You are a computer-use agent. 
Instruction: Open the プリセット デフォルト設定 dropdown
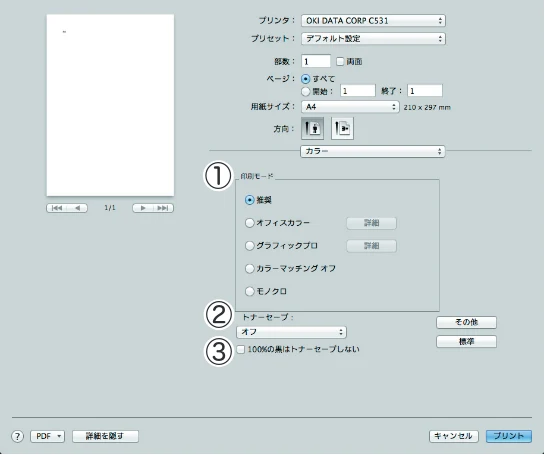point(373,39)
